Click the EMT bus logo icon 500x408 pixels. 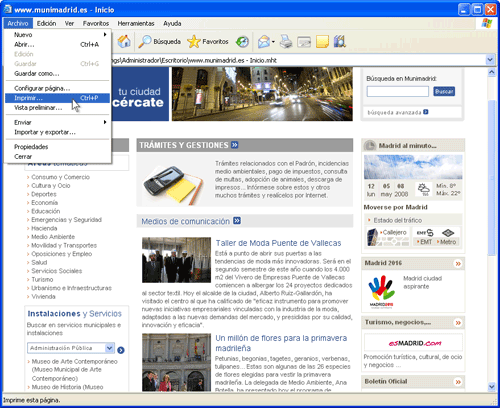point(425,233)
